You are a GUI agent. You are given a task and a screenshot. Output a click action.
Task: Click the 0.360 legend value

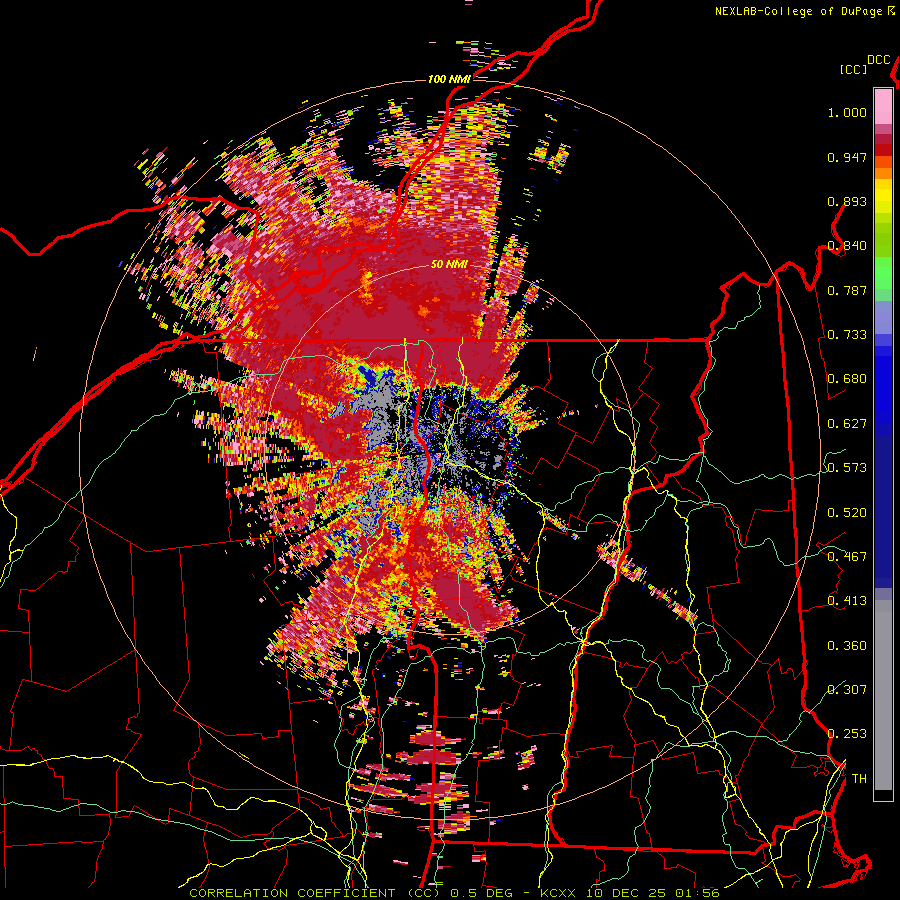[x=847, y=646]
